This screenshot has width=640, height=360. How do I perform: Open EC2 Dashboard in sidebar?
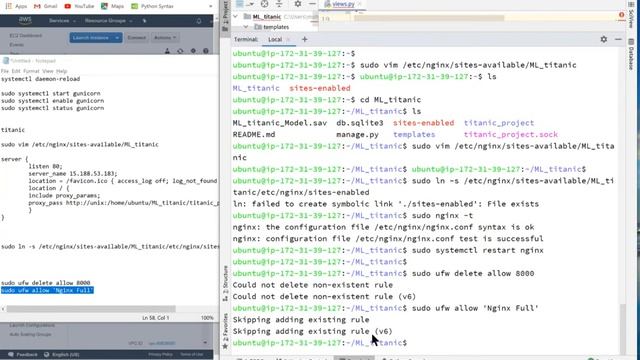click(x=26, y=36)
